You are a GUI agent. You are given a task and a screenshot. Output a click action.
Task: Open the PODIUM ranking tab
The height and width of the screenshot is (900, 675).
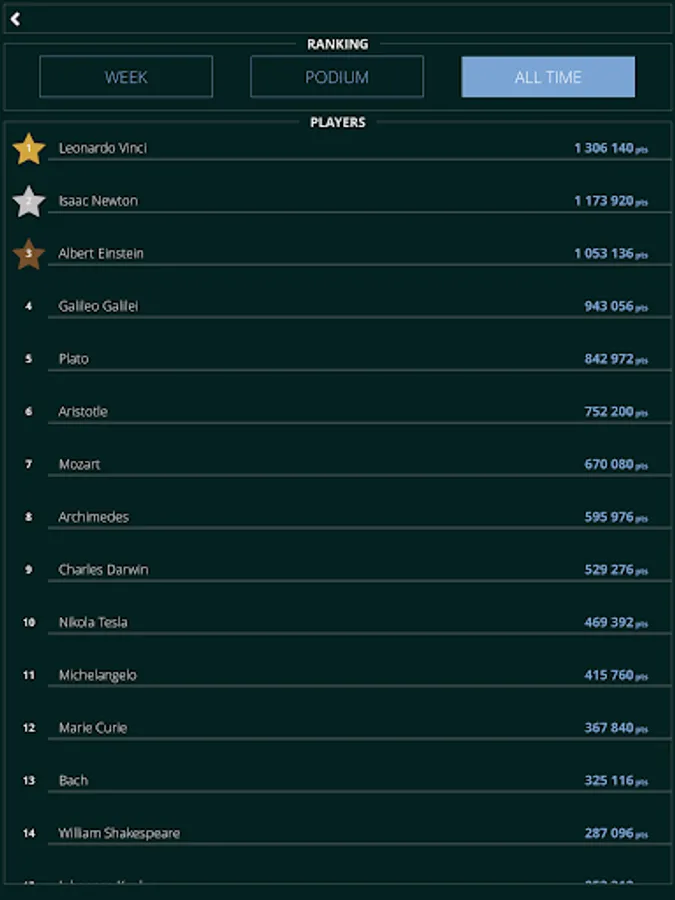coord(337,77)
